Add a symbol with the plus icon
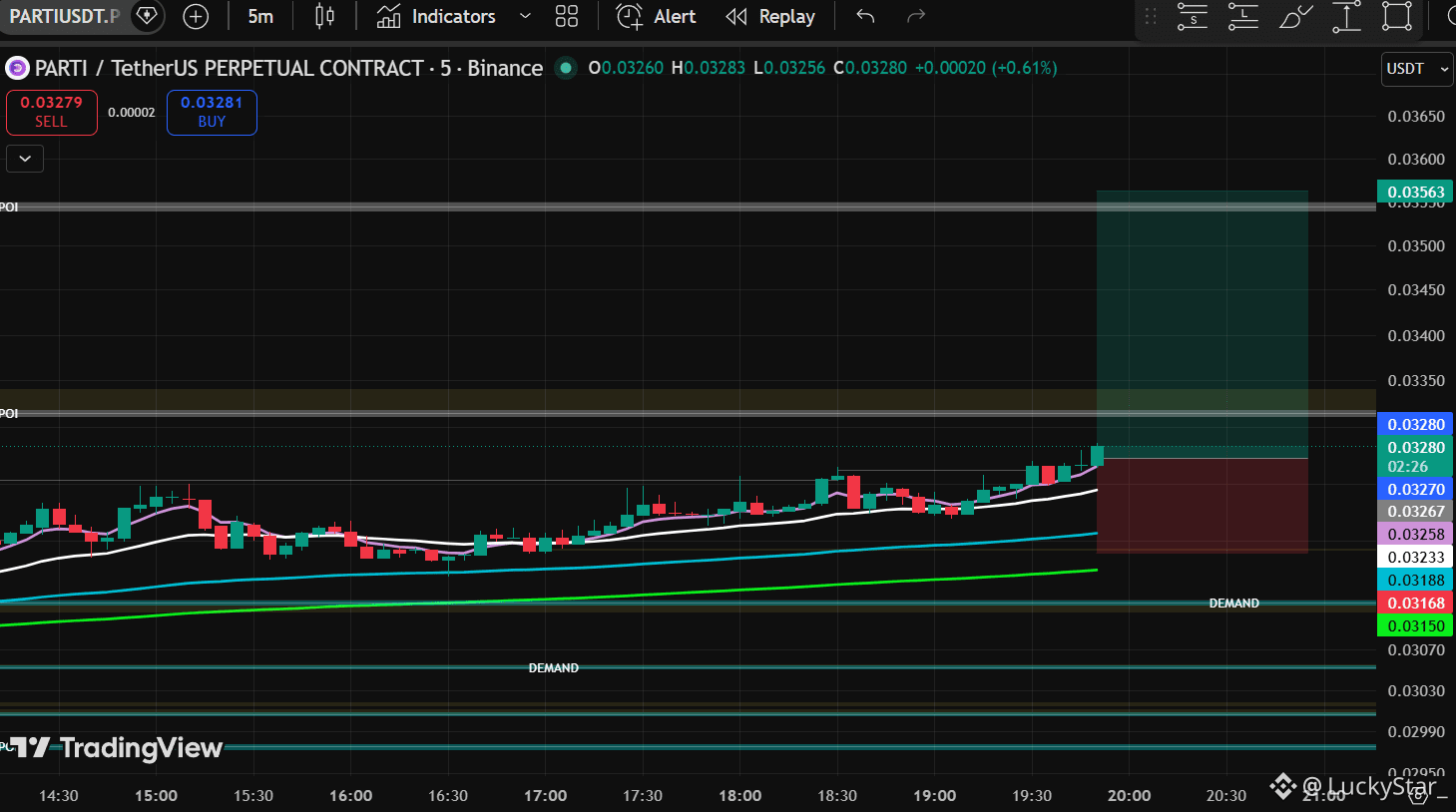Screen dimensions: 1456x812 point(196,16)
